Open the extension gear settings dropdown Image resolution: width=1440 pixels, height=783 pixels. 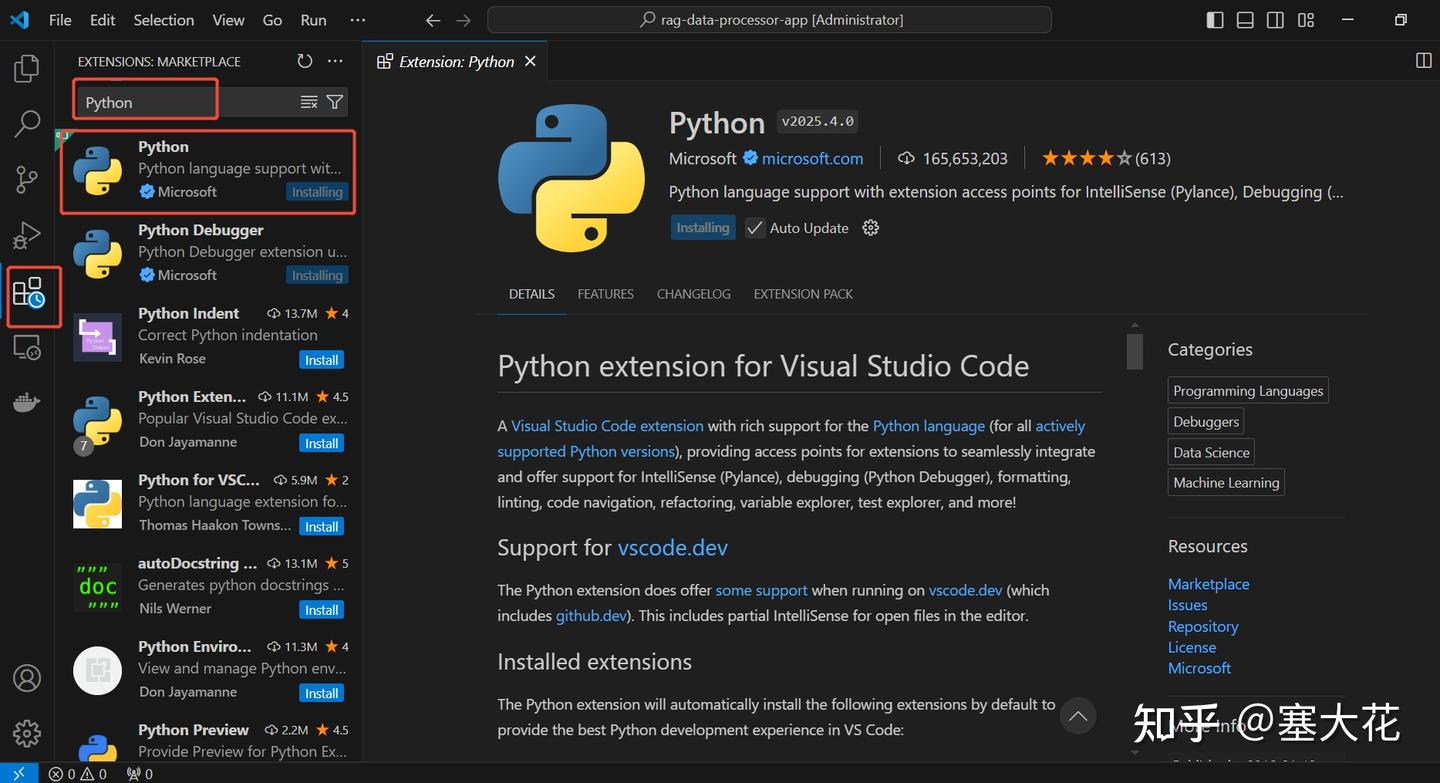(x=869, y=228)
